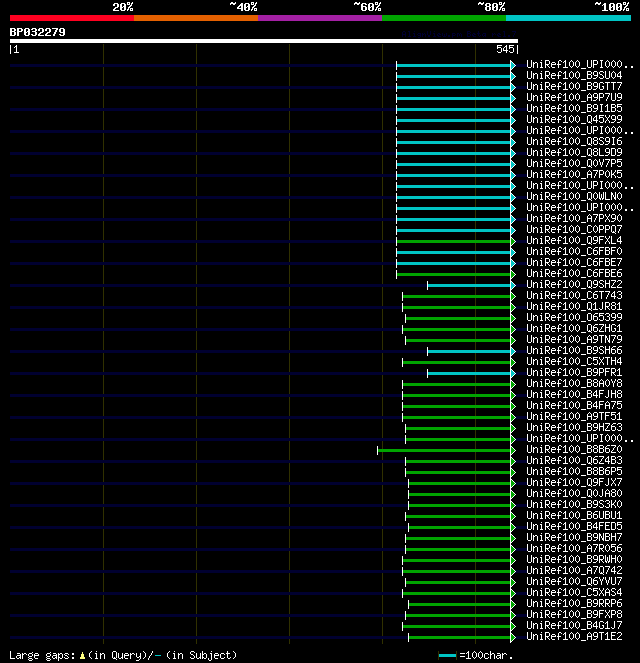640x663 pixels.
Task: Select the UniRef100_Q6Z4B3 label
Action: tap(574, 460)
